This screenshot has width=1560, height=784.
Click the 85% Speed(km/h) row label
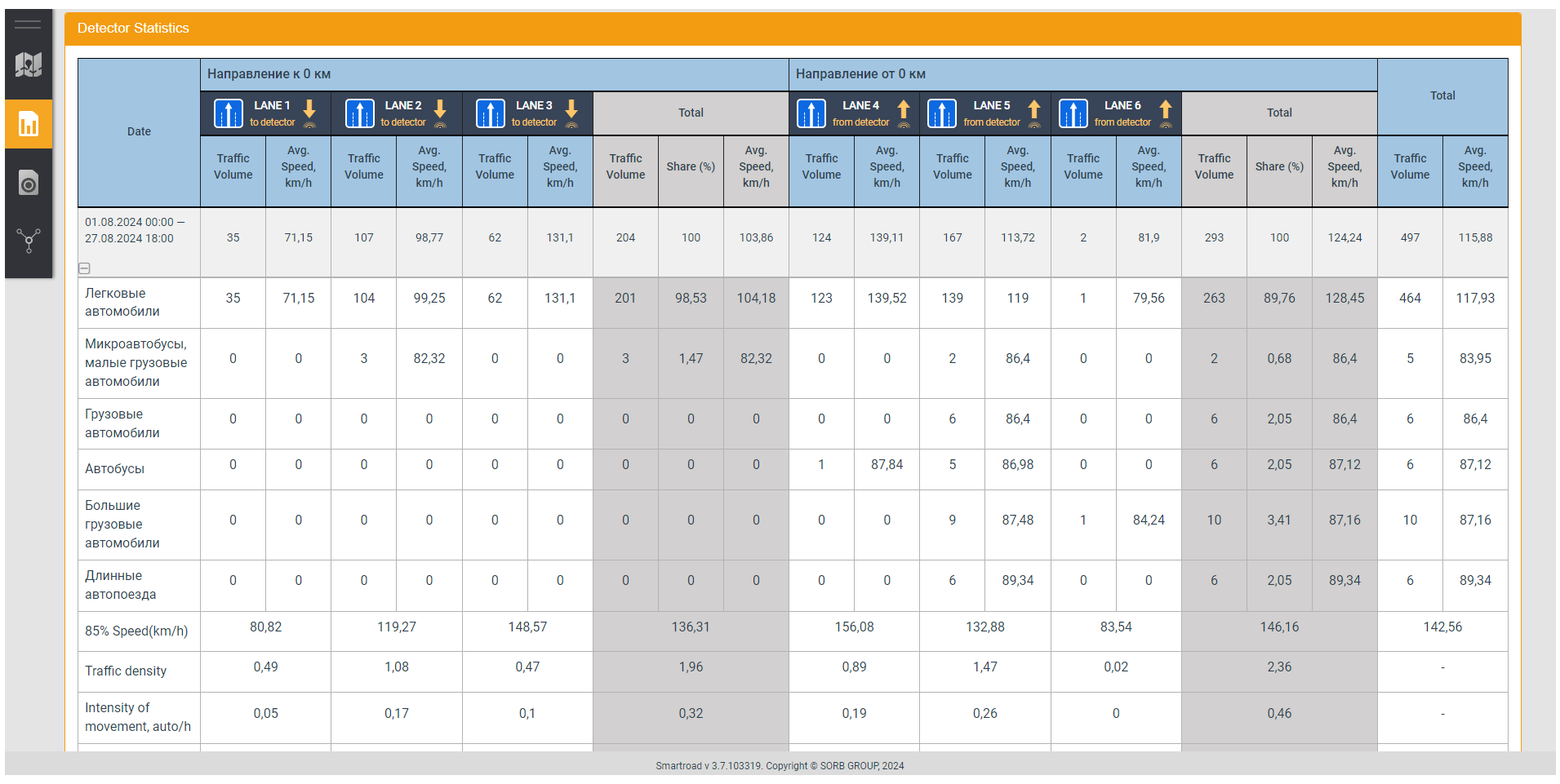tap(139, 631)
